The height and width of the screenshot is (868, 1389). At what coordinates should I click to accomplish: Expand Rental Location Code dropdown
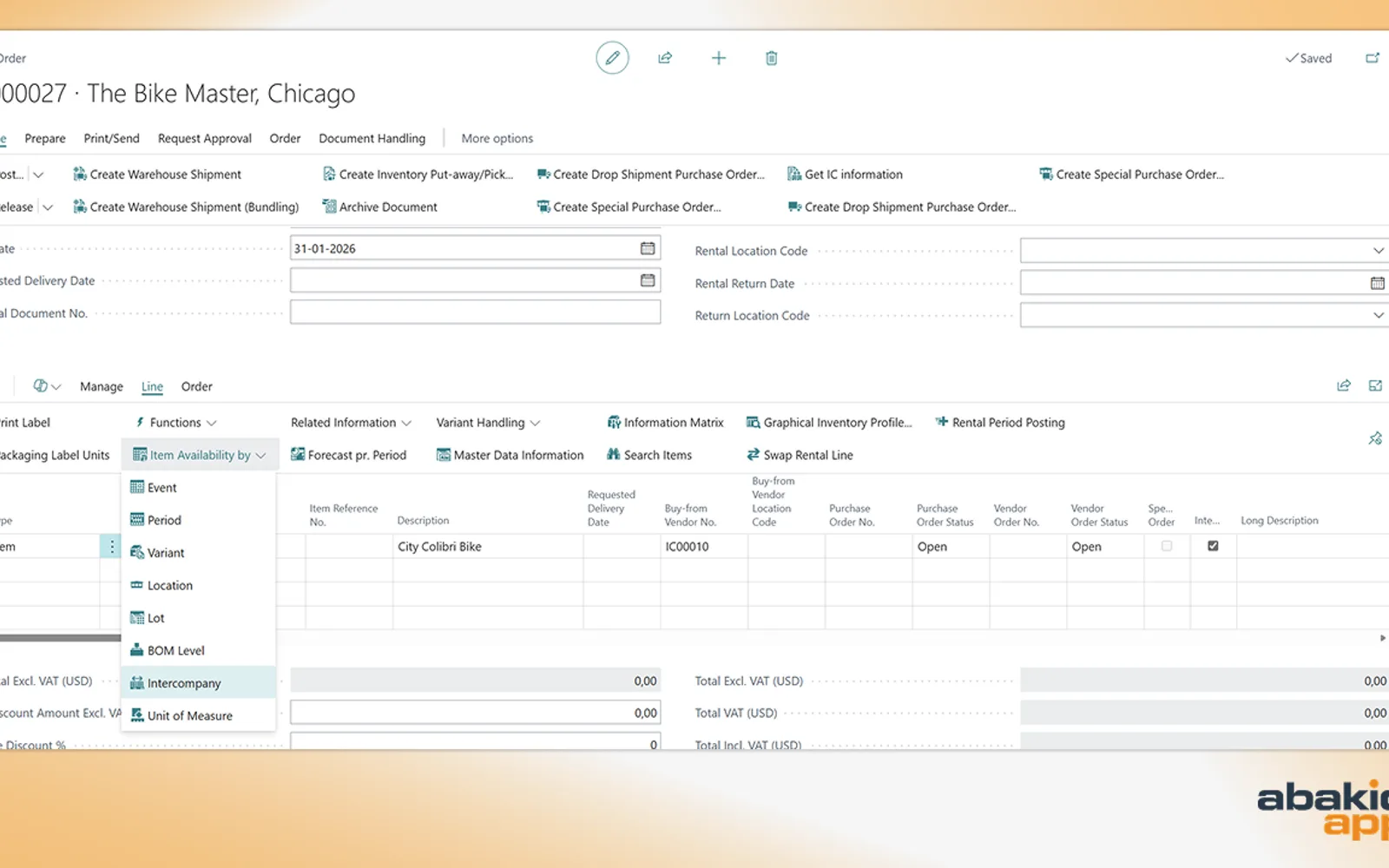click(1378, 251)
